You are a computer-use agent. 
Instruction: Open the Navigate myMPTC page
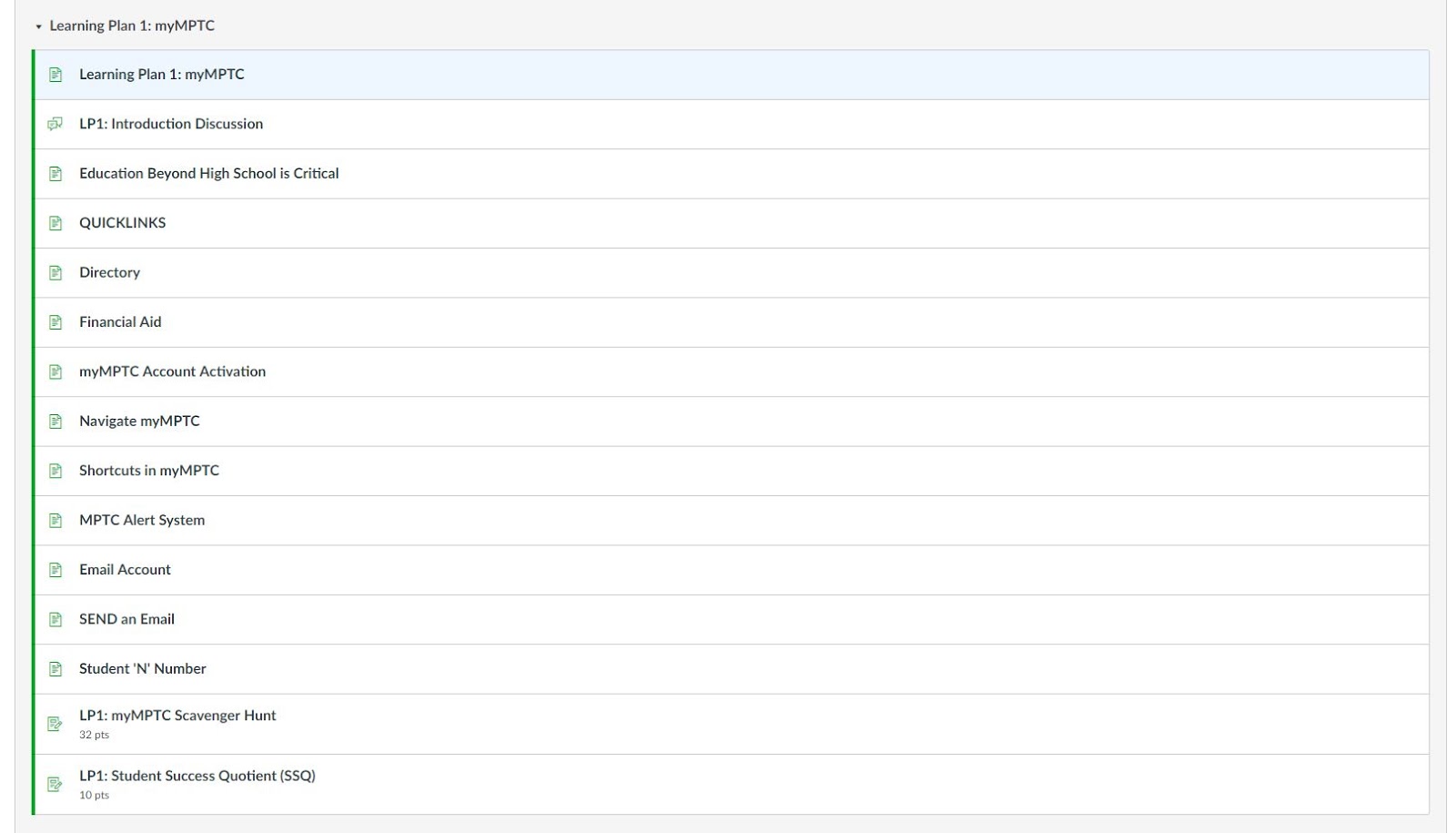point(139,421)
